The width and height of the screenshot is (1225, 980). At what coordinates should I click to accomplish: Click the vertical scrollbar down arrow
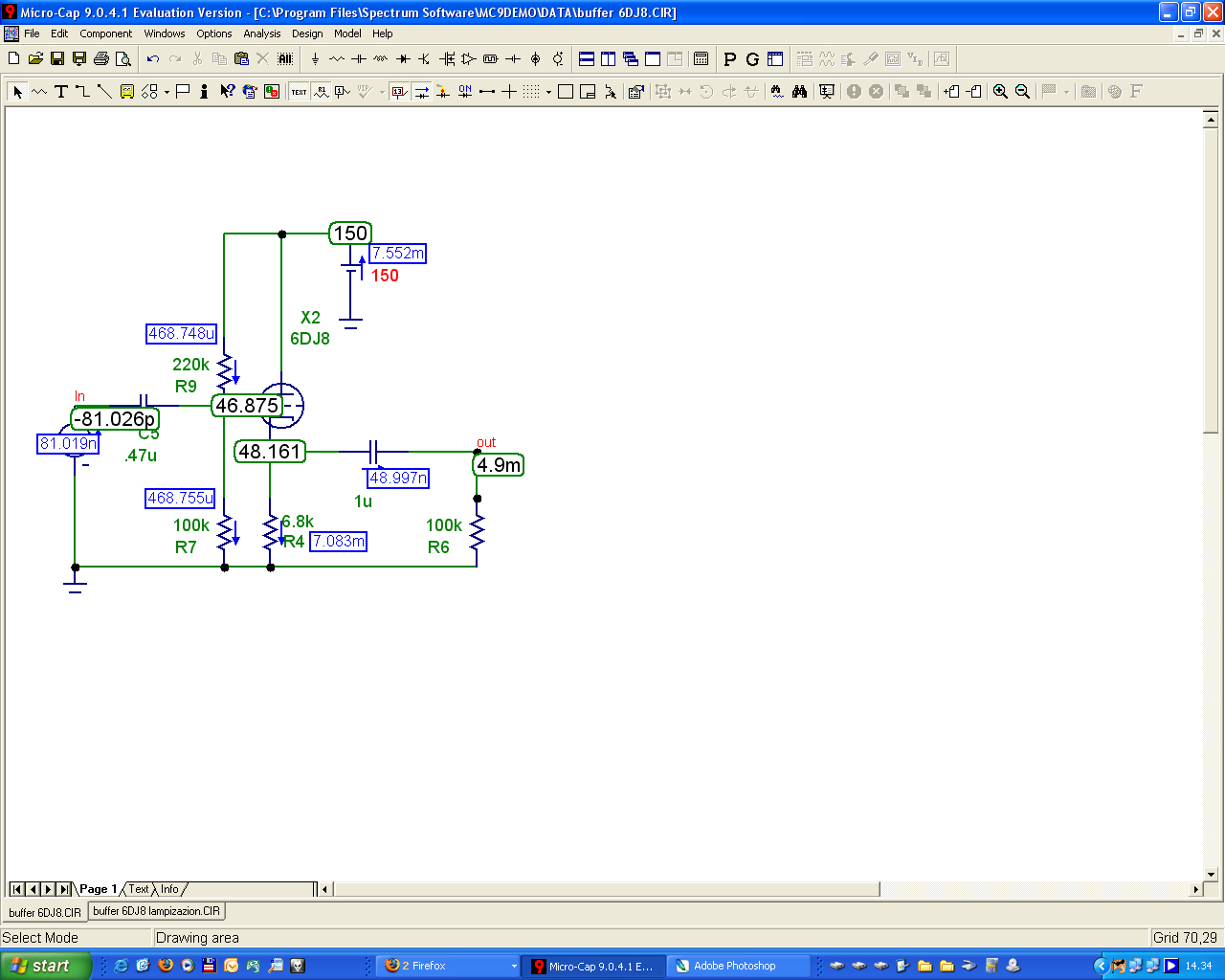[1211, 874]
